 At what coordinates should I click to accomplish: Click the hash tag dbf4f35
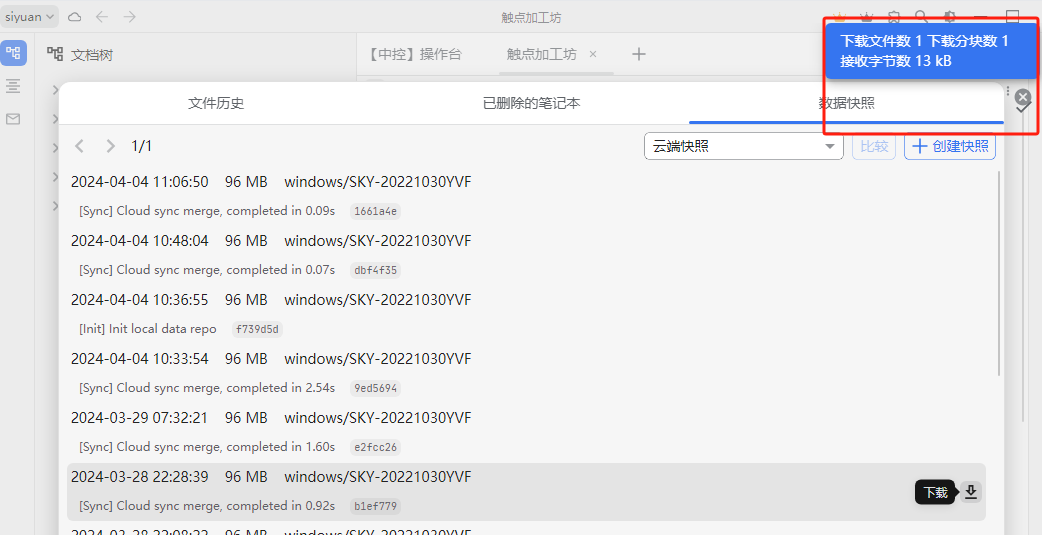375,270
